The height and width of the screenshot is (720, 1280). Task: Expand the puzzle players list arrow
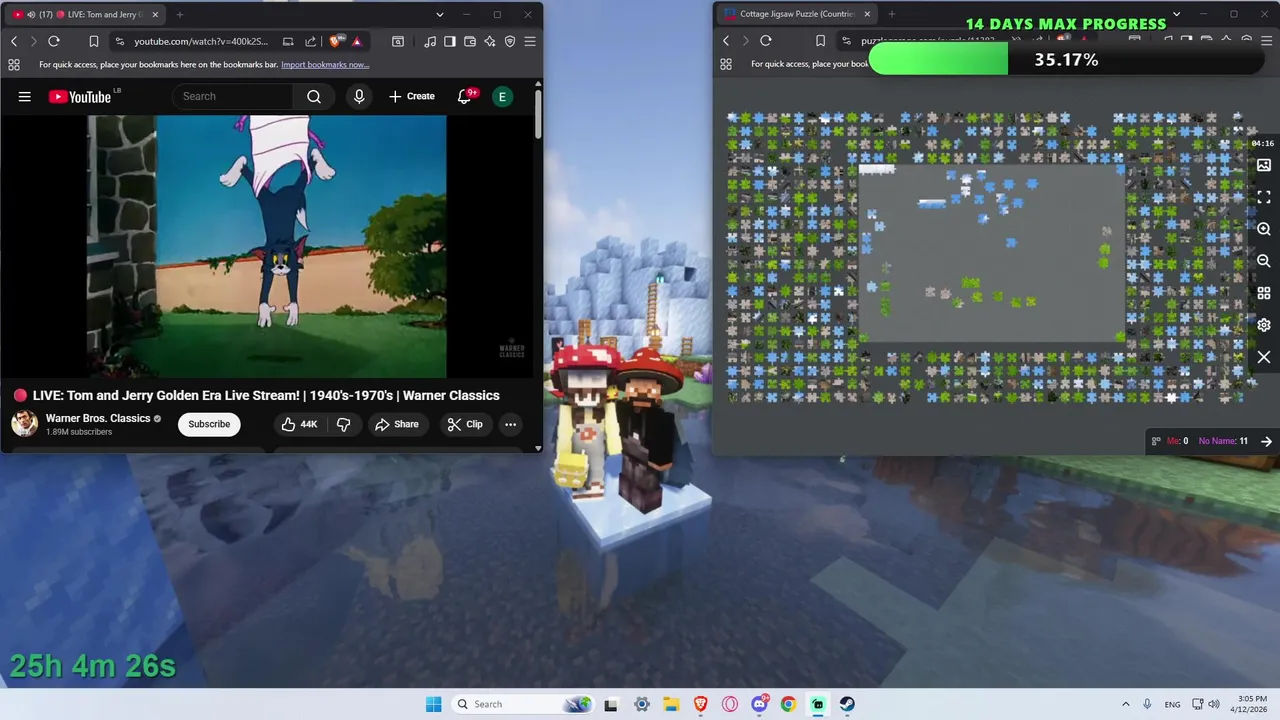[x=1266, y=441]
